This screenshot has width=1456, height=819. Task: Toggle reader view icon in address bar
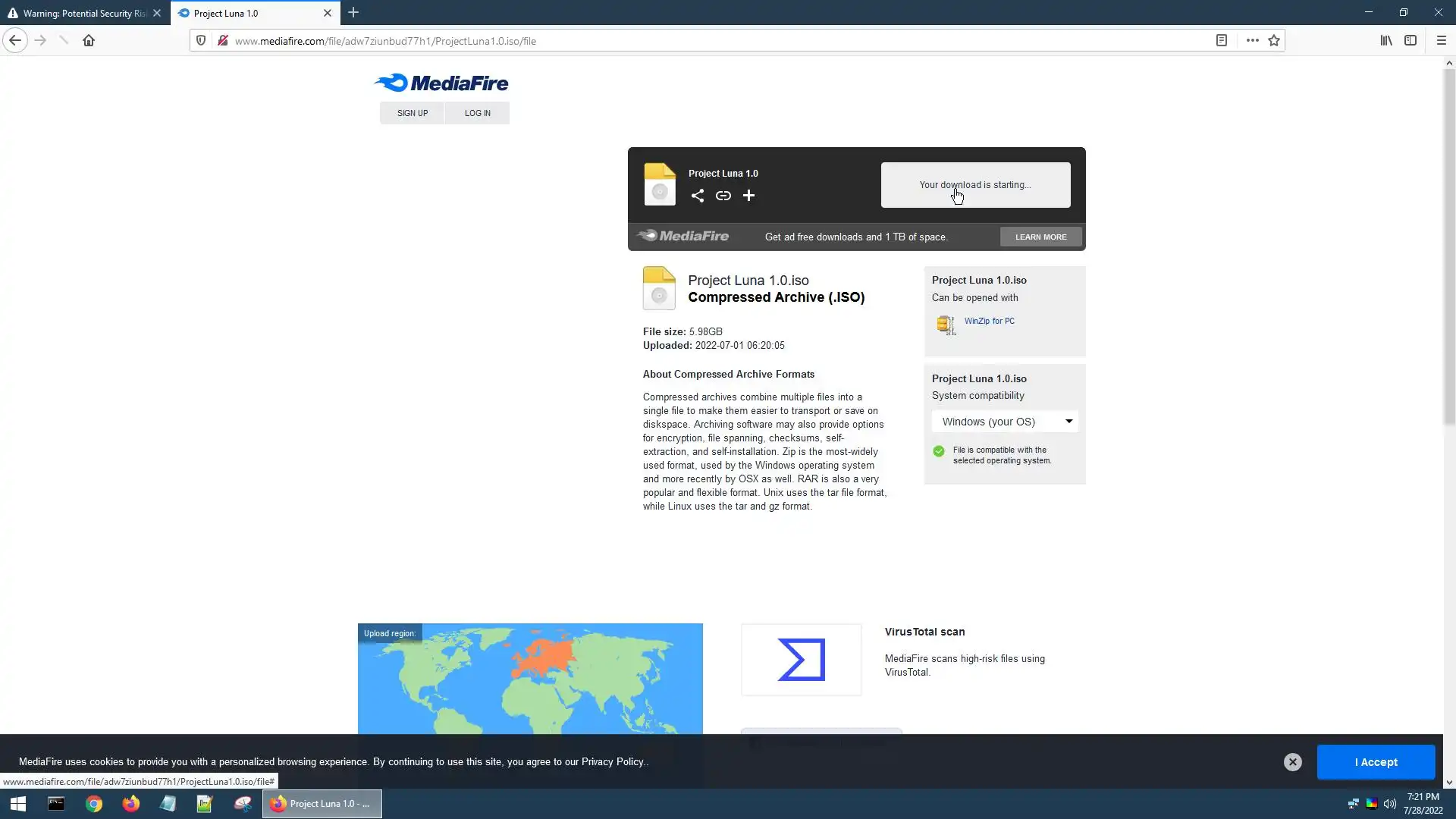1221,40
